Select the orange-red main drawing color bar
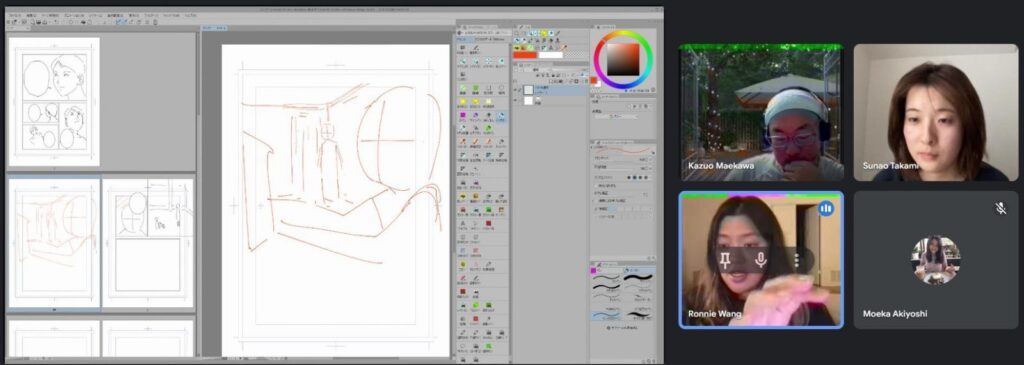 (x=526, y=55)
